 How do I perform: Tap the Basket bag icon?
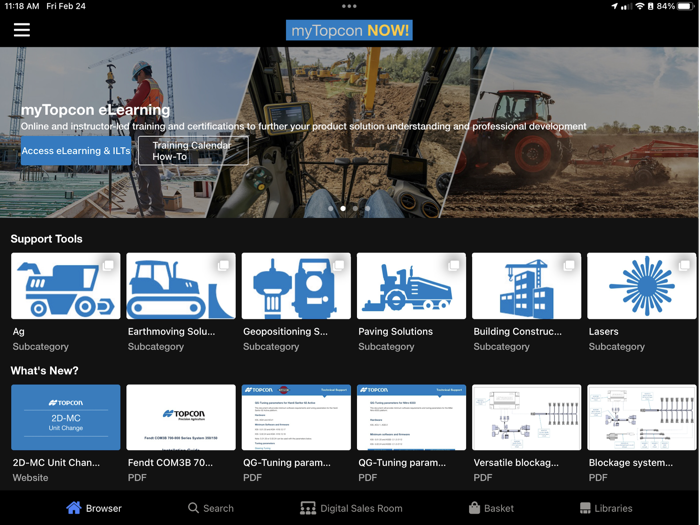[x=474, y=508]
